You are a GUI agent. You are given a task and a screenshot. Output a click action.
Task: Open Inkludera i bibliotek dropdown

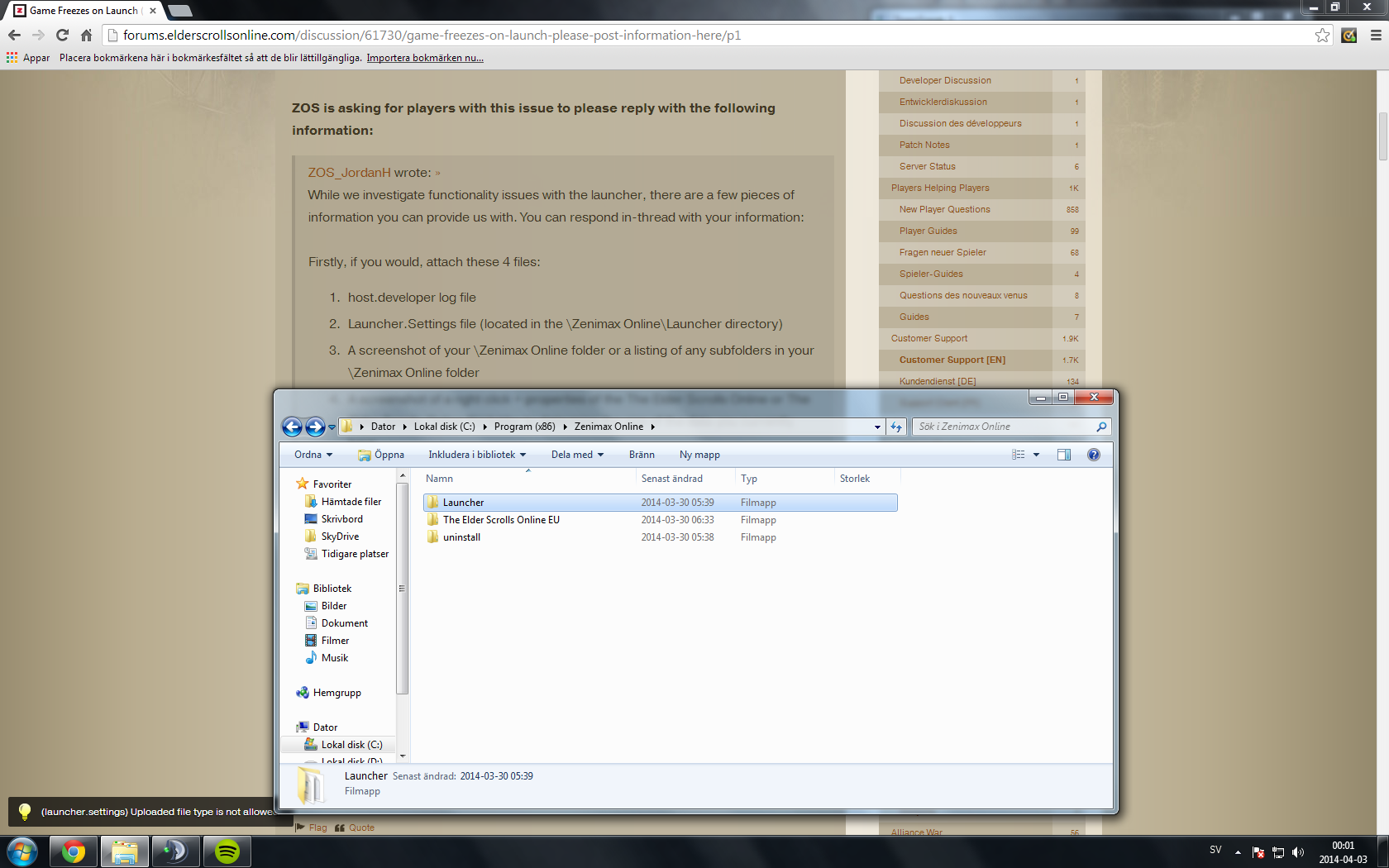(x=477, y=455)
